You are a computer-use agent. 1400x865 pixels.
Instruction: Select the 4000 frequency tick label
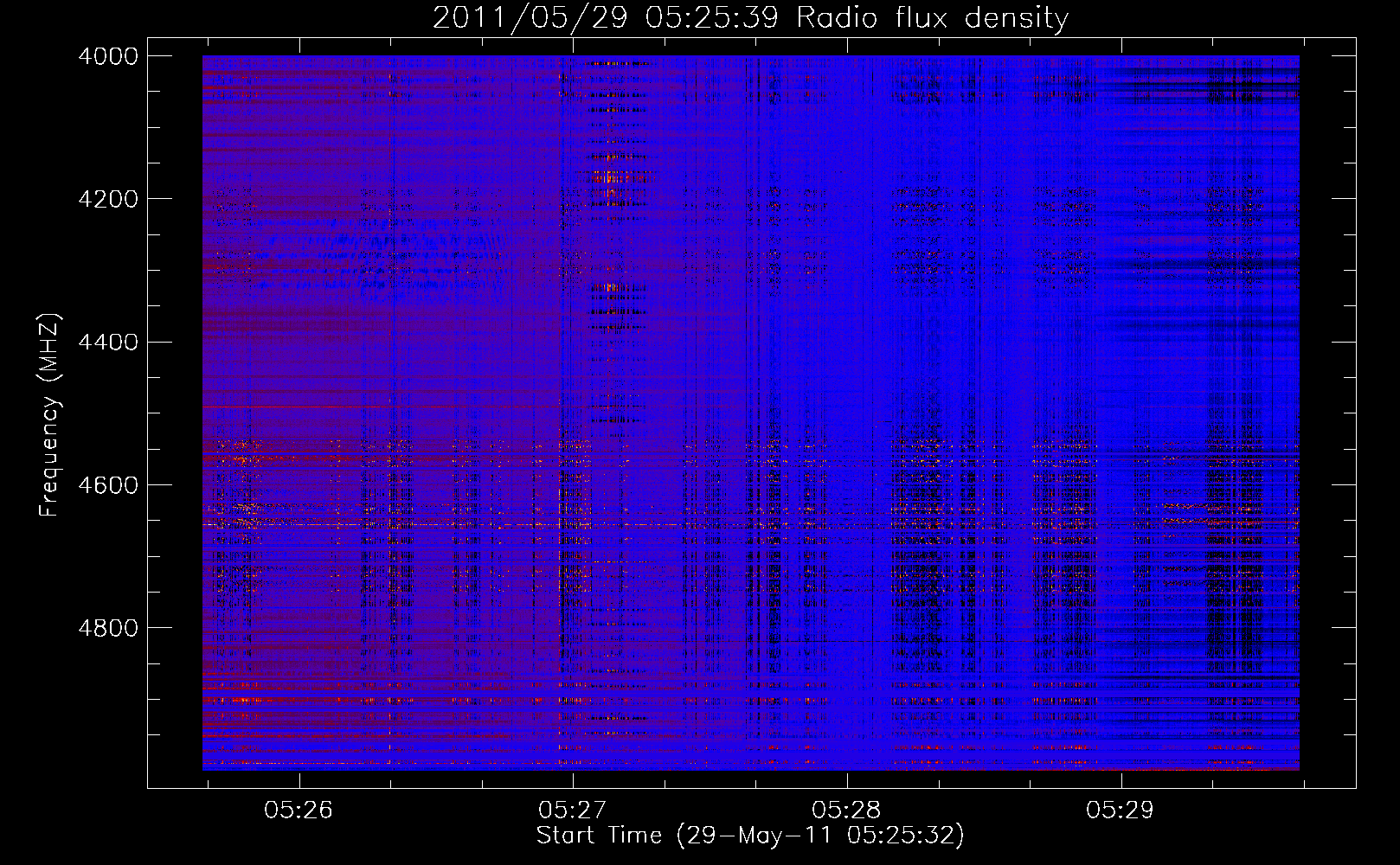108,56
